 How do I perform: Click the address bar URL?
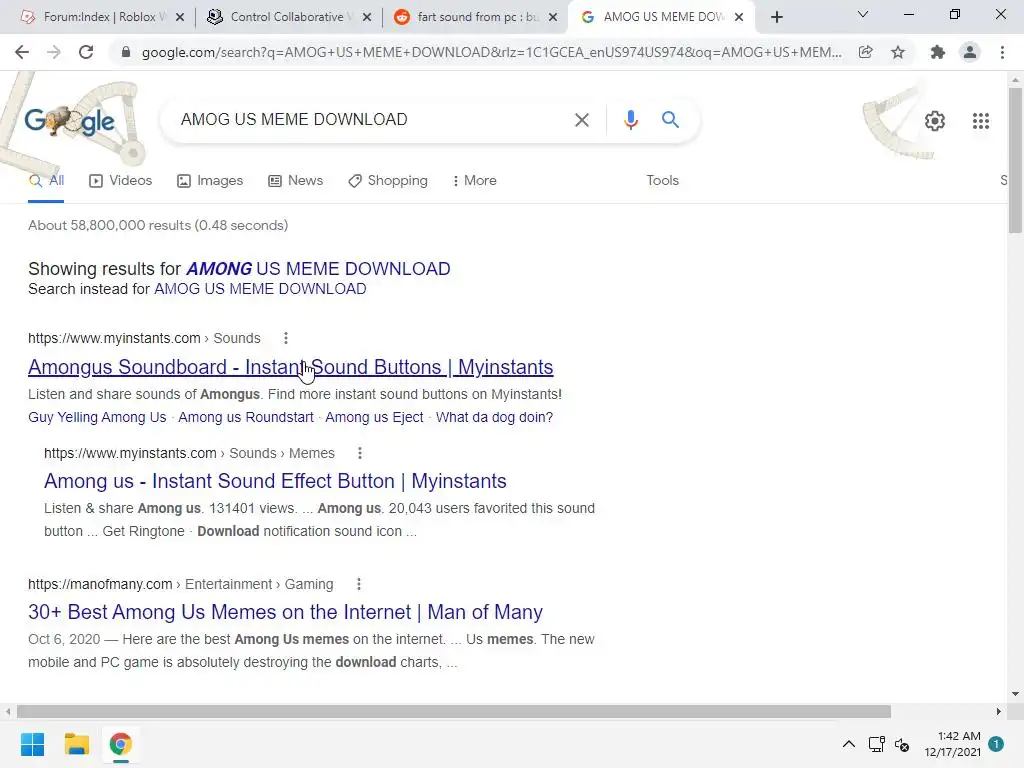click(491, 52)
